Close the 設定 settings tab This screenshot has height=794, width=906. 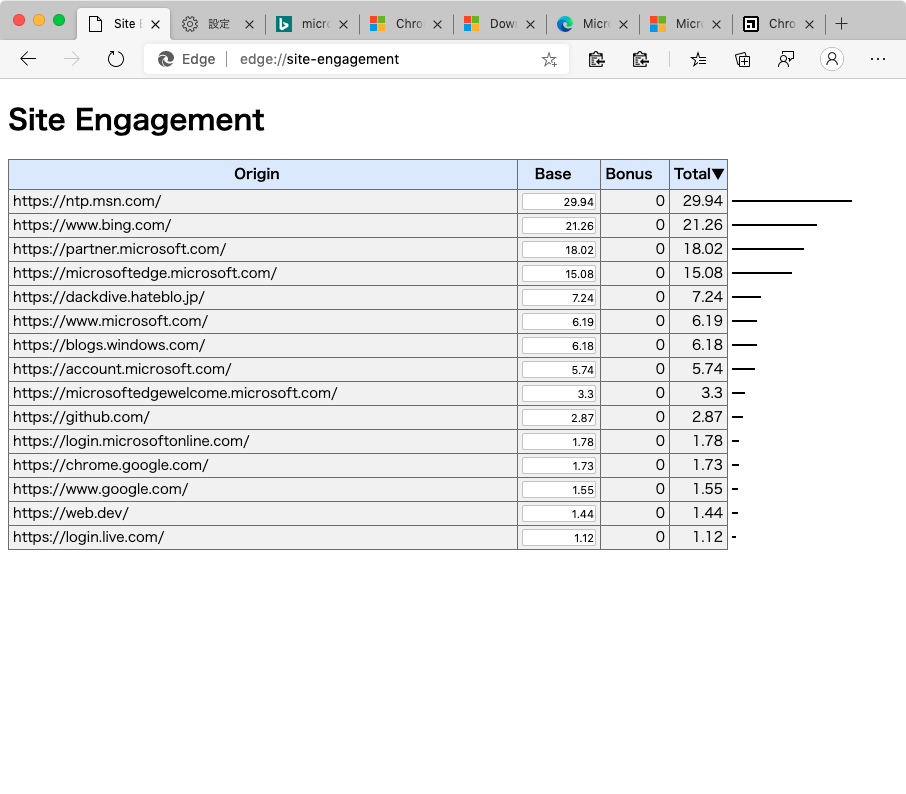[249, 24]
